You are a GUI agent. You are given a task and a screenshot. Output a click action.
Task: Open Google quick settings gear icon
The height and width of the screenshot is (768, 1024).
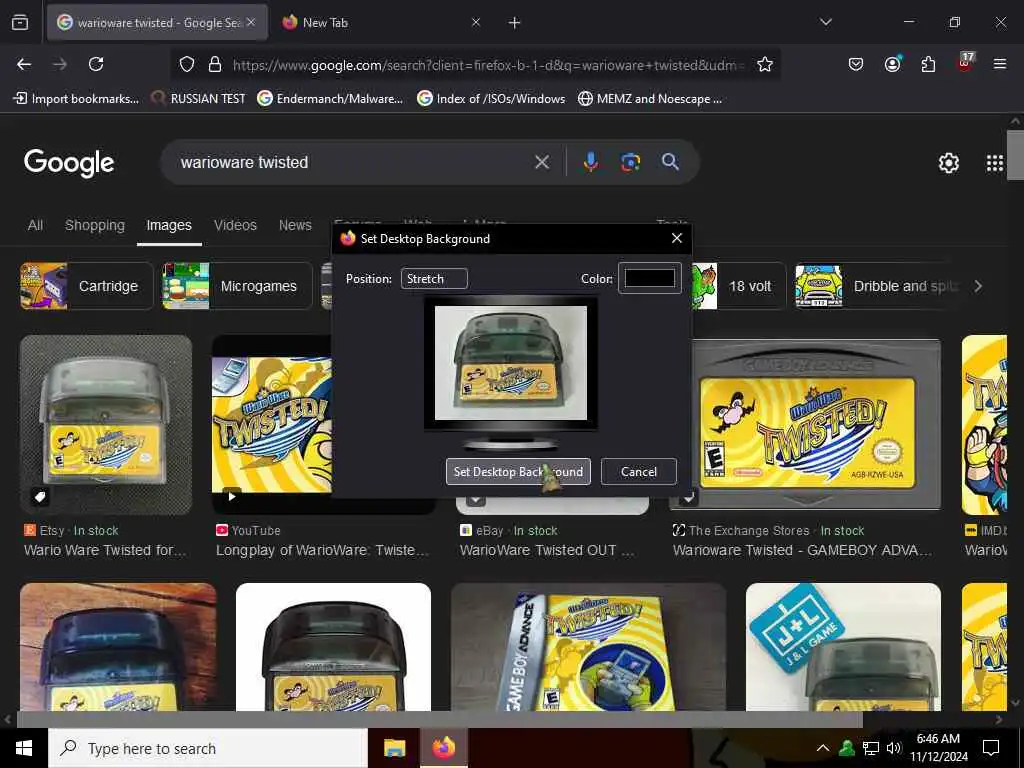click(x=948, y=163)
